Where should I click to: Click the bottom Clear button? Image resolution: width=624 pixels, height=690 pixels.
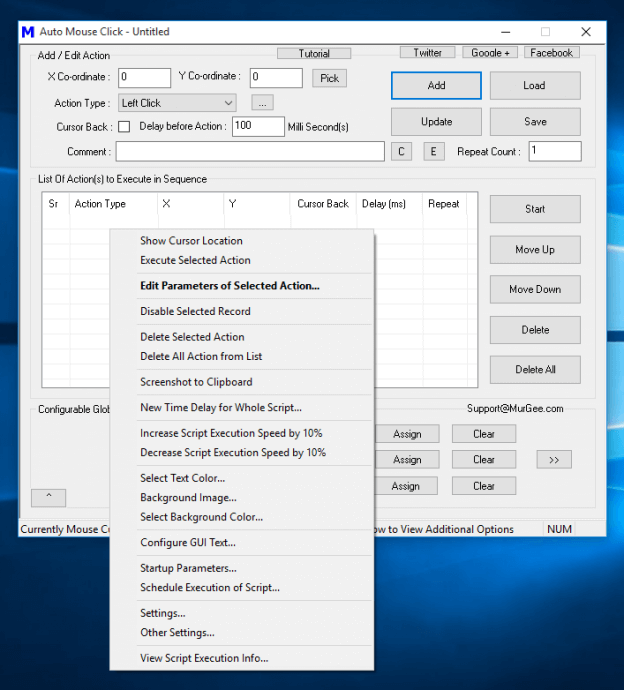click(x=484, y=486)
